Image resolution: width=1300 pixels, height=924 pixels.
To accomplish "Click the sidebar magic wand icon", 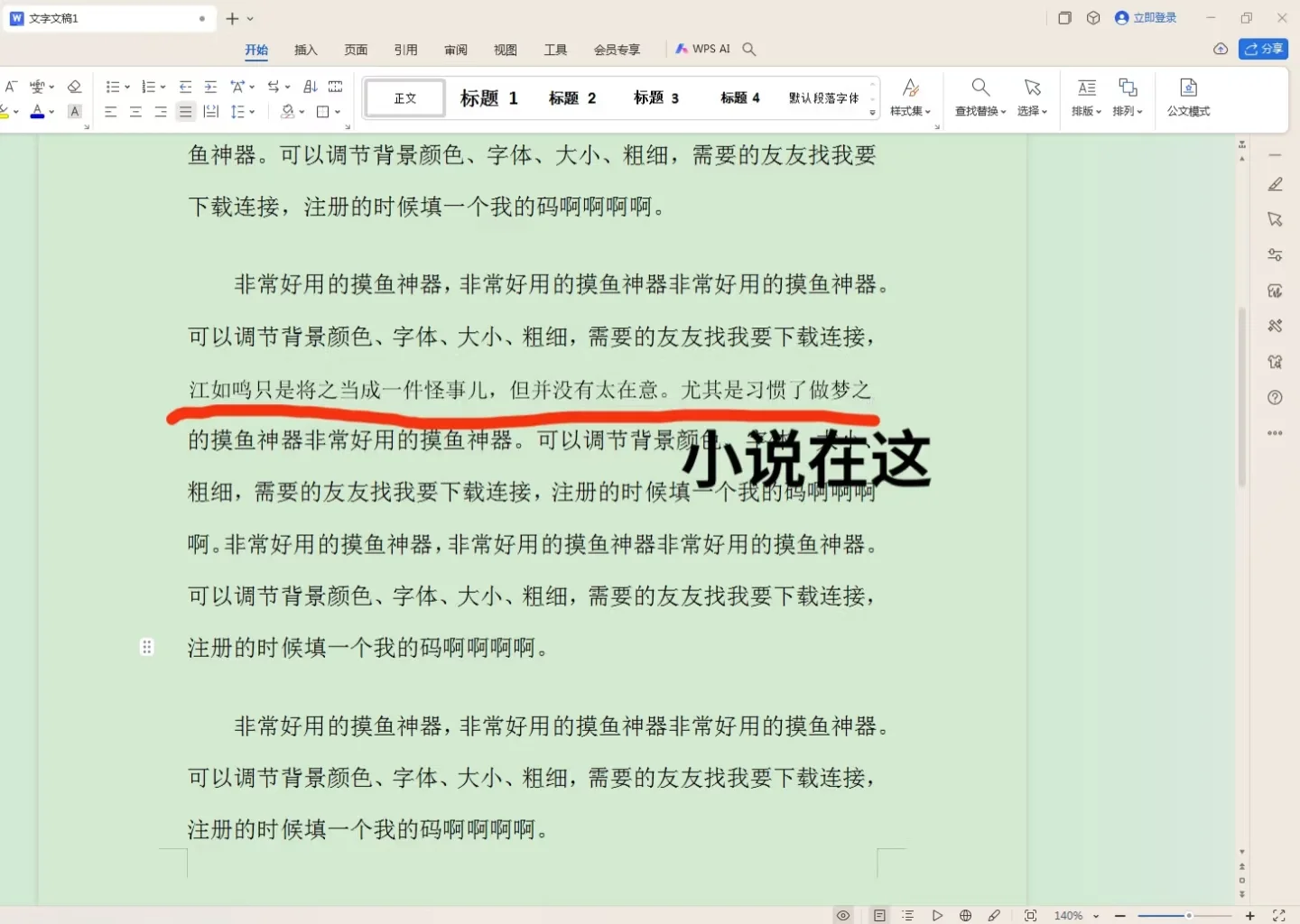I will coord(1275,326).
